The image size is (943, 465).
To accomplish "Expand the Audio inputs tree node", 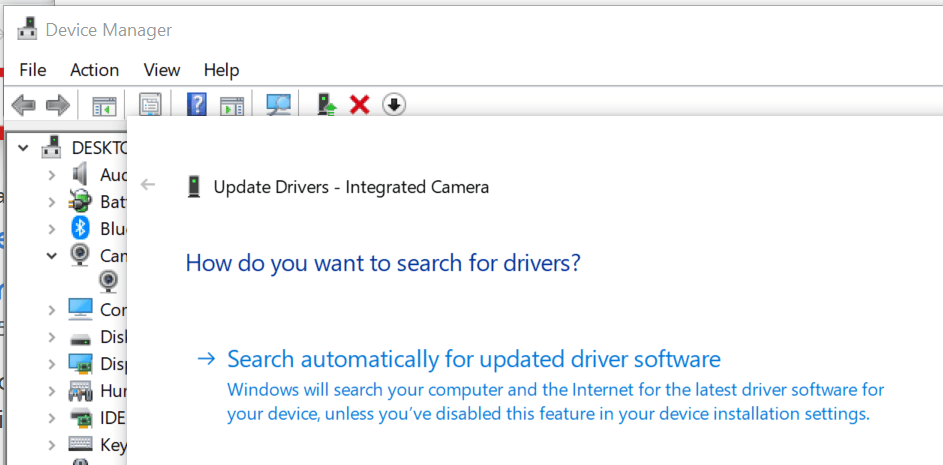I will pyautogui.click(x=51, y=175).
